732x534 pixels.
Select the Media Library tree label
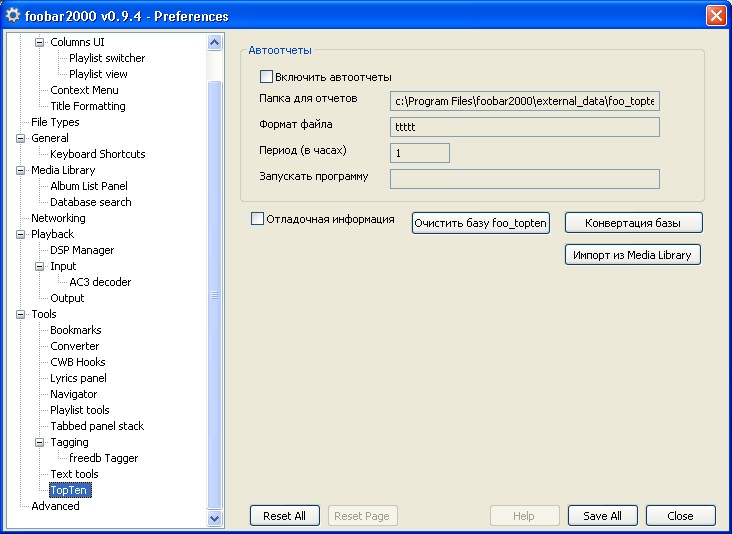[x=63, y=170]
